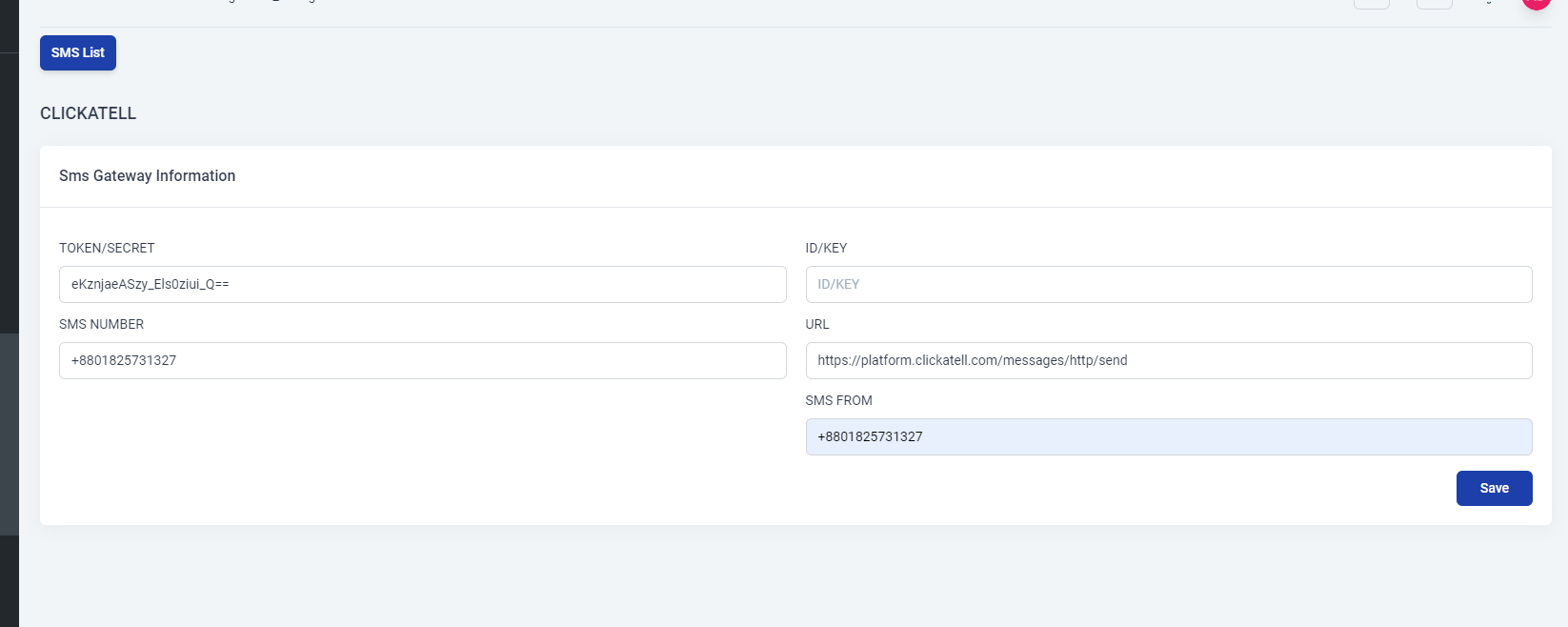Edit the URL field with the clickatell address
The width and height of the screenshot is (1568, 627).
coord(1169,360)
